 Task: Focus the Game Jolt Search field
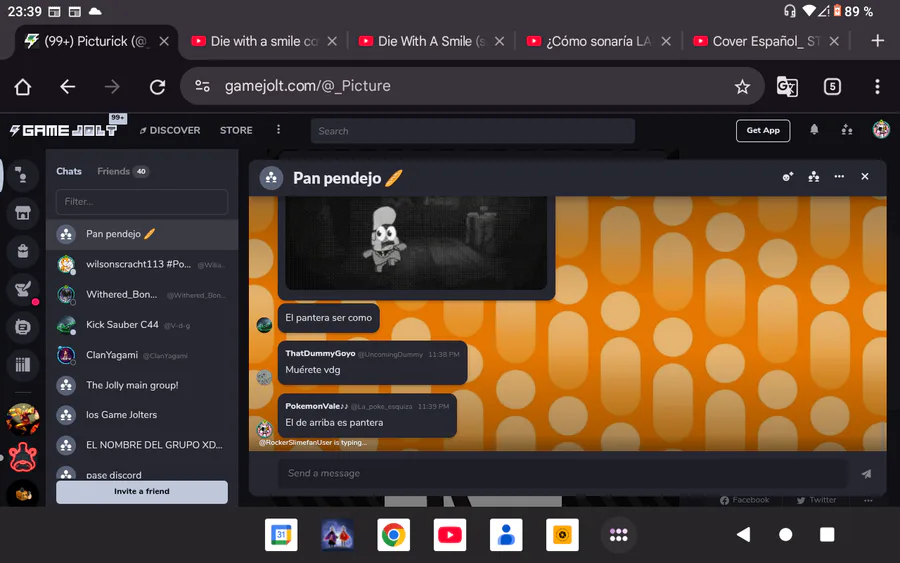click(x=472, y=131)
